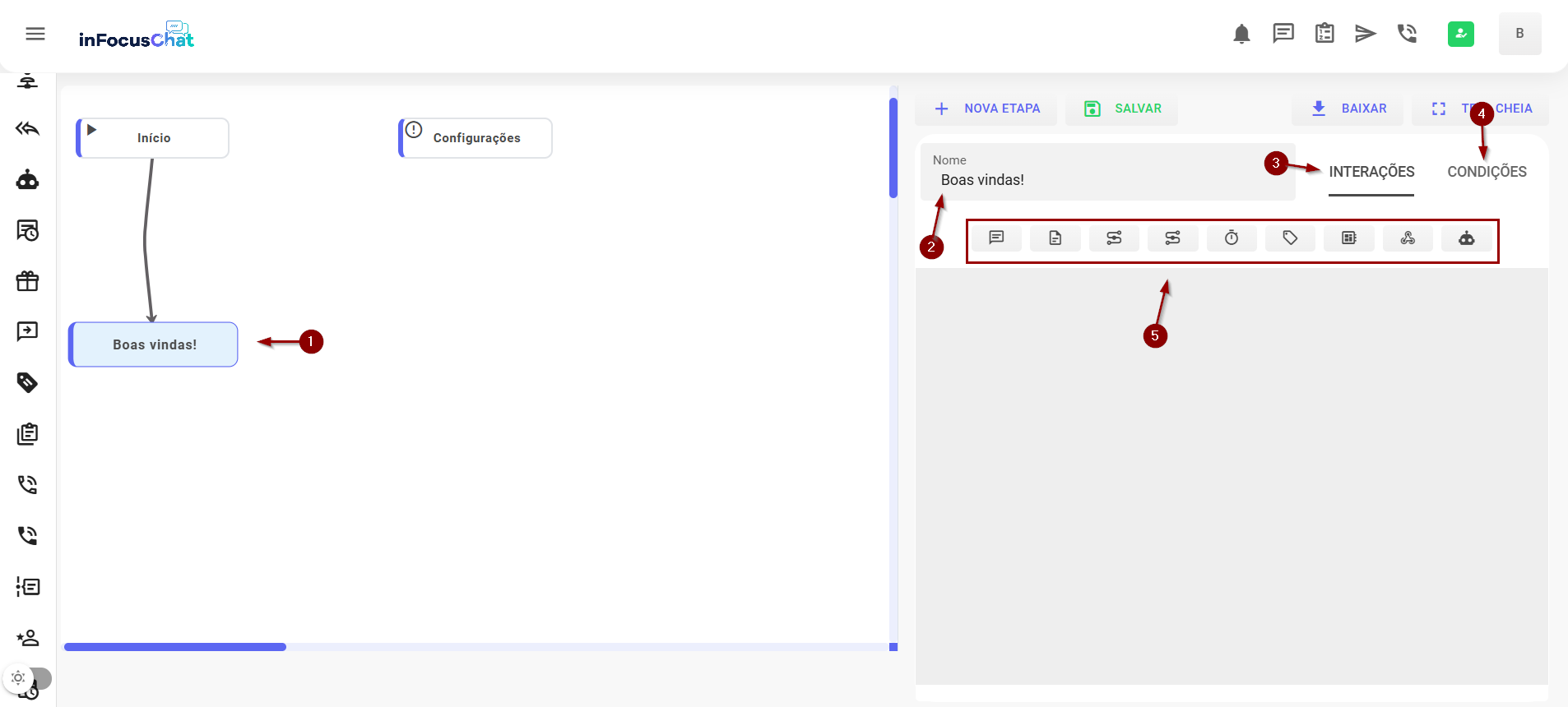Click the green user status button

coord(1460,34)
